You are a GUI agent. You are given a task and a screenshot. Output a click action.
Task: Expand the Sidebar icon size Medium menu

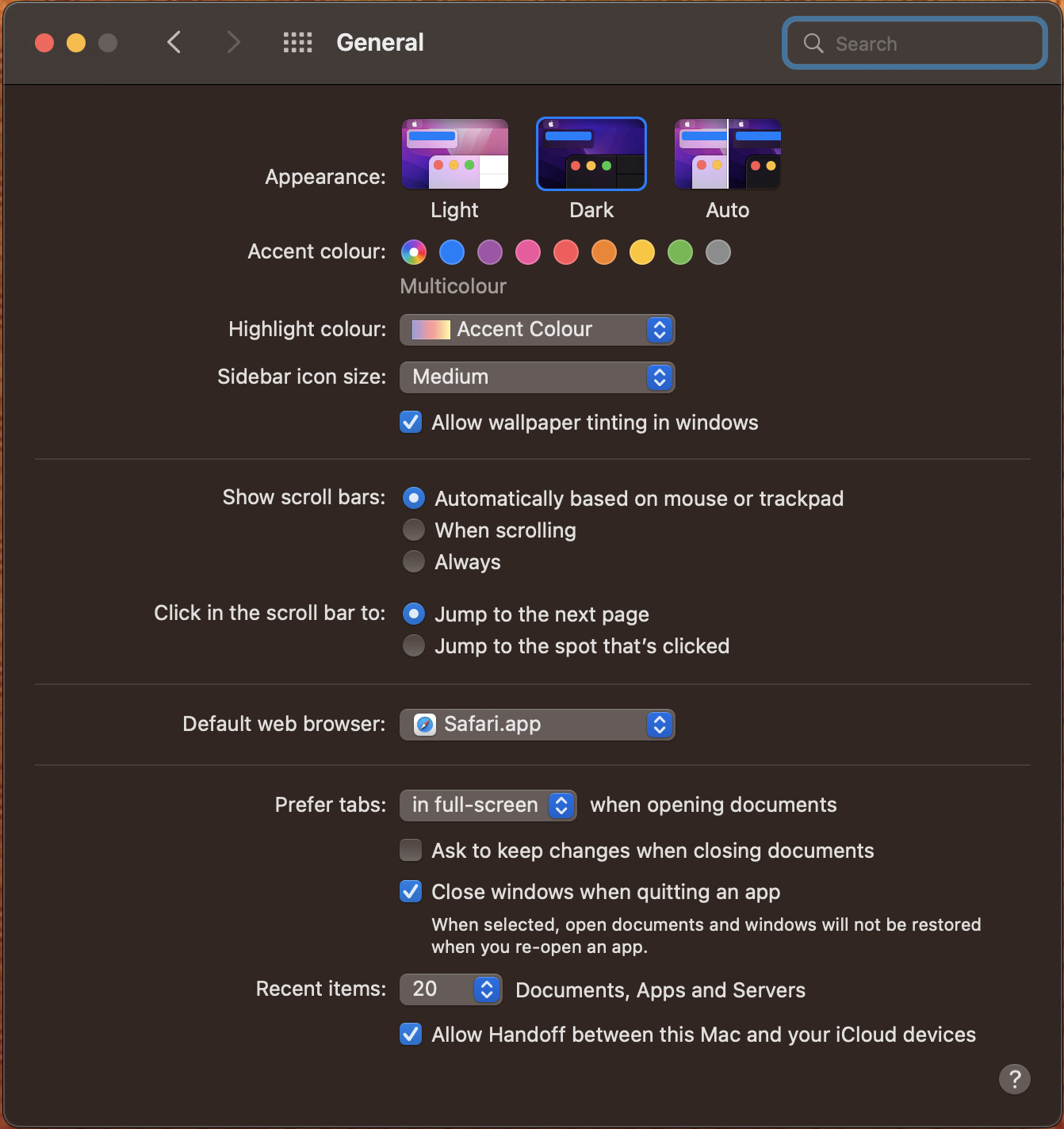coord(538,377)
